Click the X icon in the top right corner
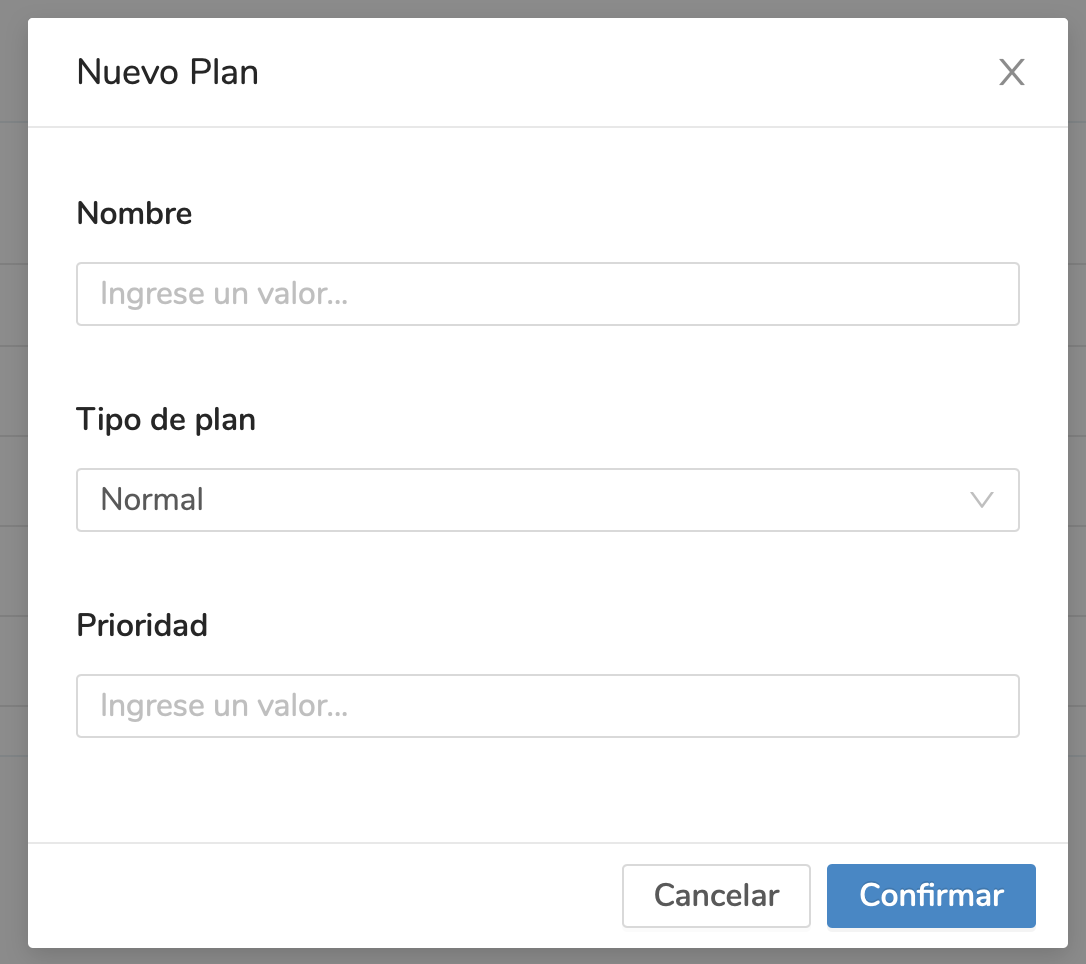Image resolution: width=1086 pixels, height=964 pixels. coord(1011,72)
